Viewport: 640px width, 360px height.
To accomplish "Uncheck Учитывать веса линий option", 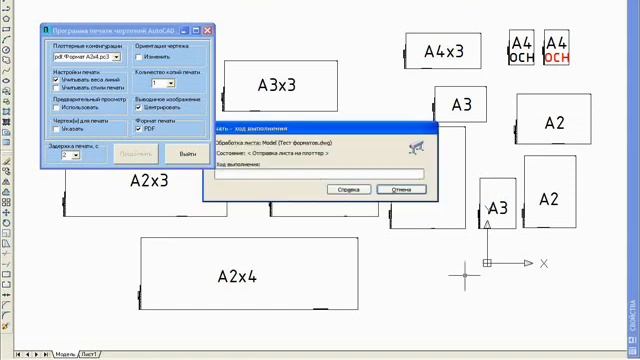I will click(x=56, y=80).
